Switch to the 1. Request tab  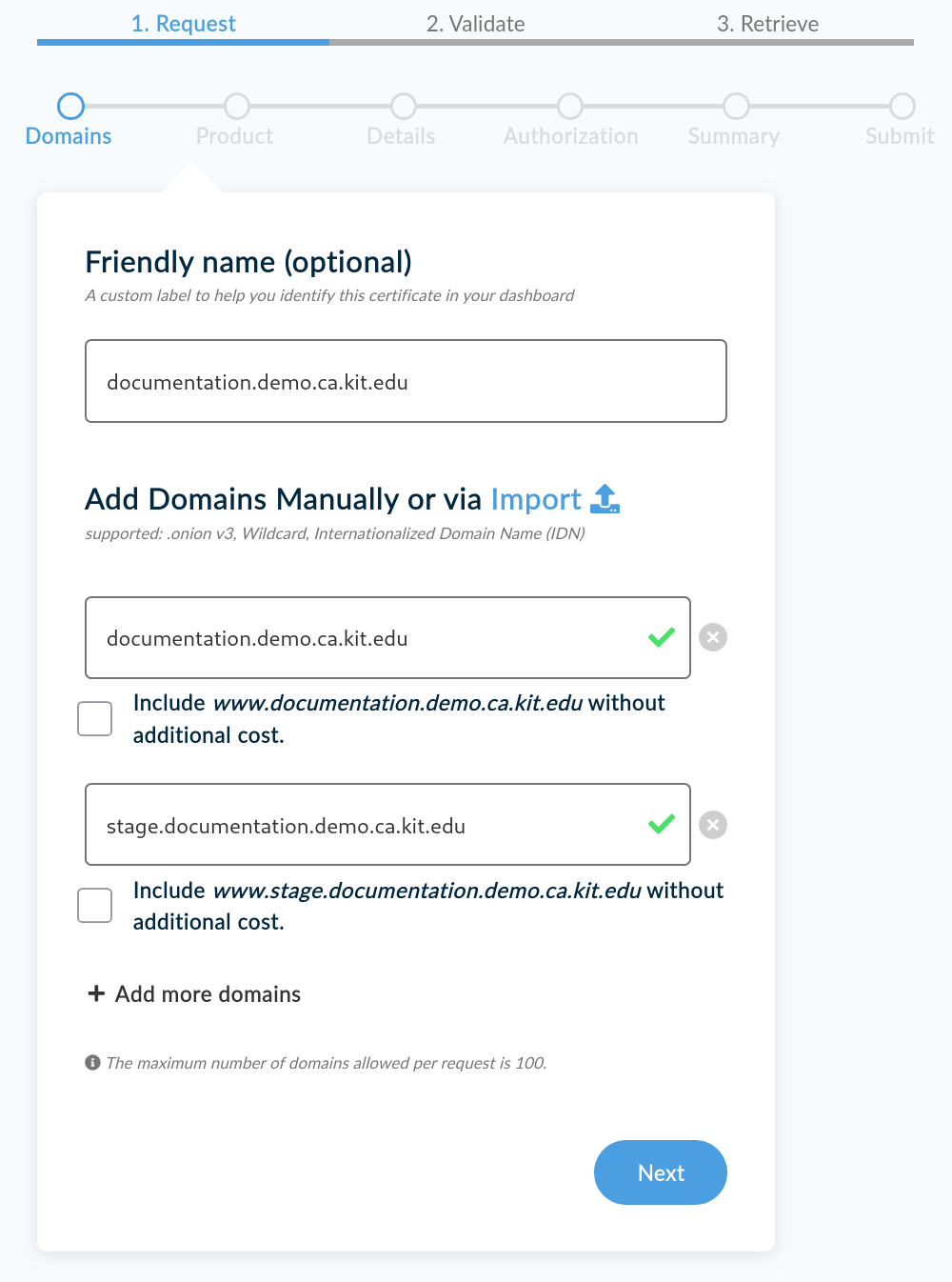184,24
